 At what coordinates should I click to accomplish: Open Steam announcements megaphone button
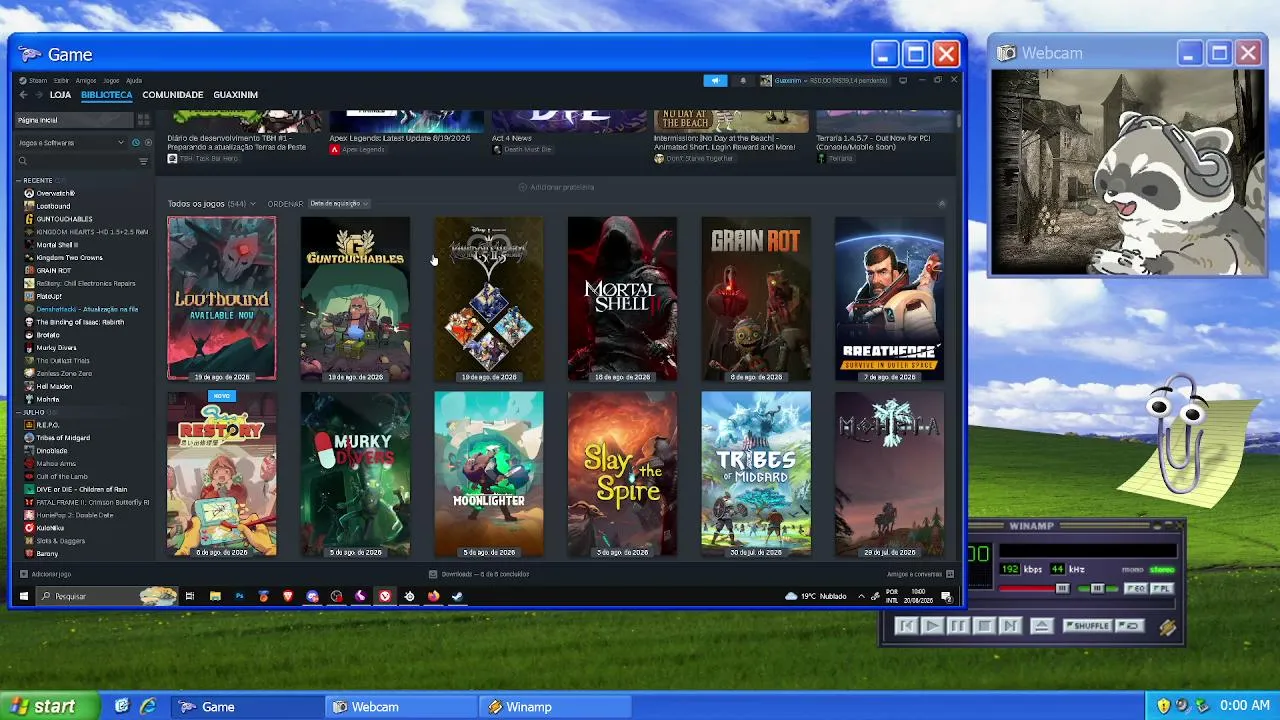(x=715, y=81)
